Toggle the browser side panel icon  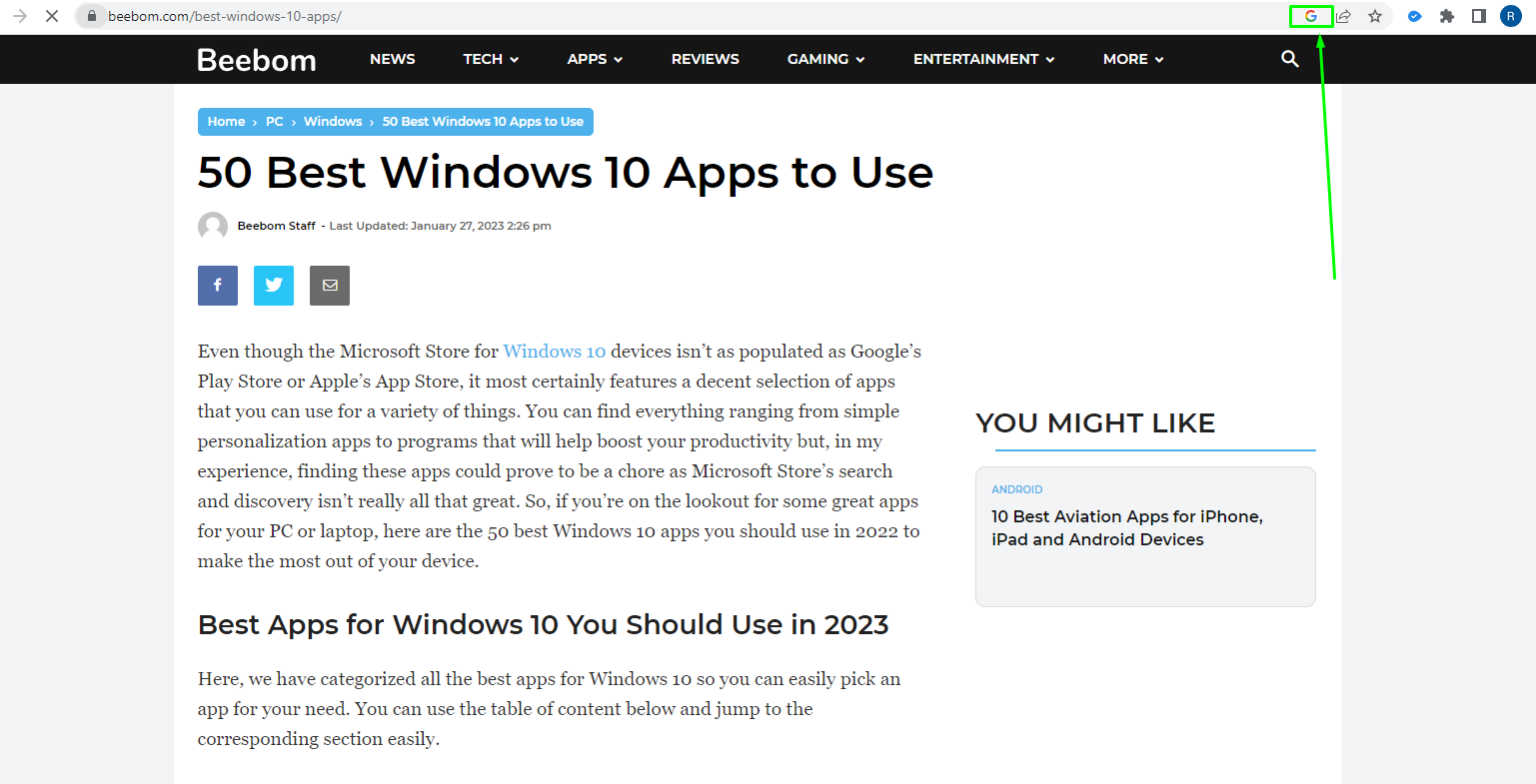1479,16
